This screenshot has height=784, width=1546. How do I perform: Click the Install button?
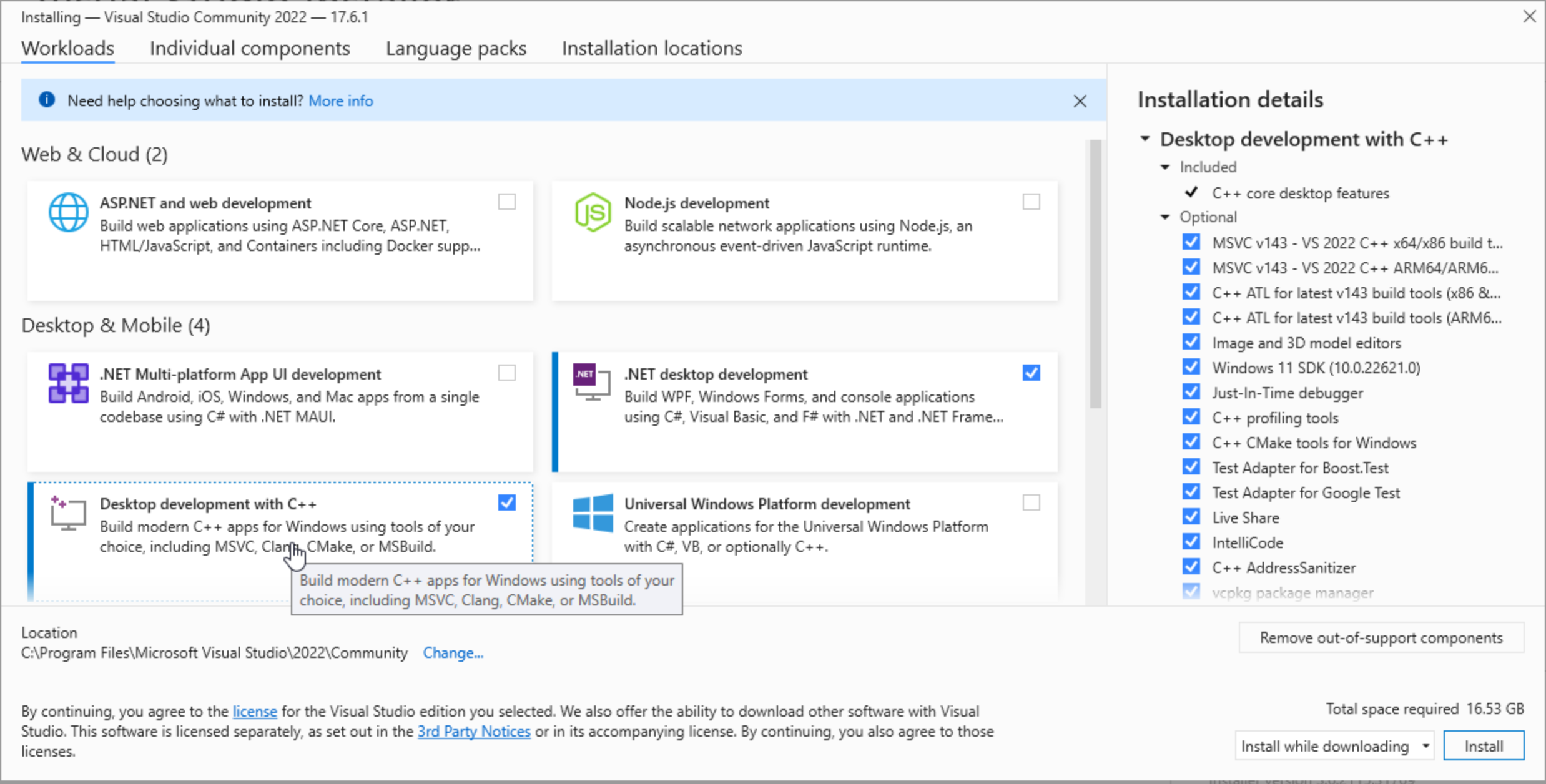[x=1484, y=746]
